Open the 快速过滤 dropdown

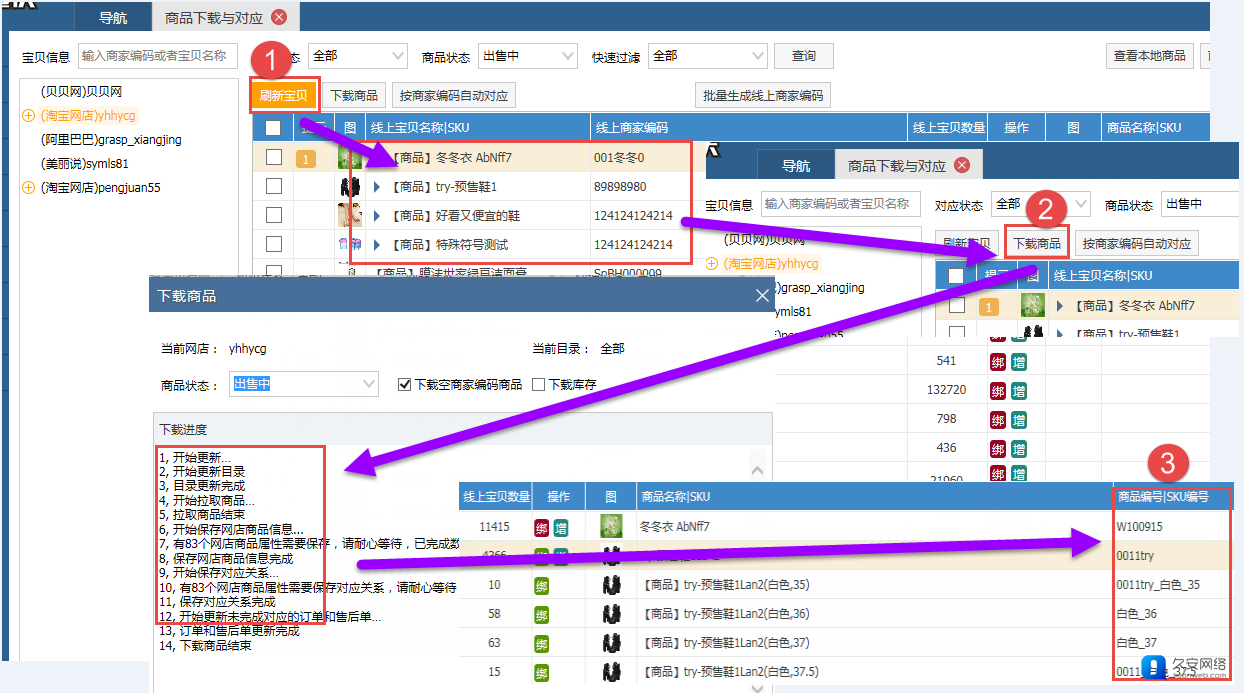[x=707, y=56]
